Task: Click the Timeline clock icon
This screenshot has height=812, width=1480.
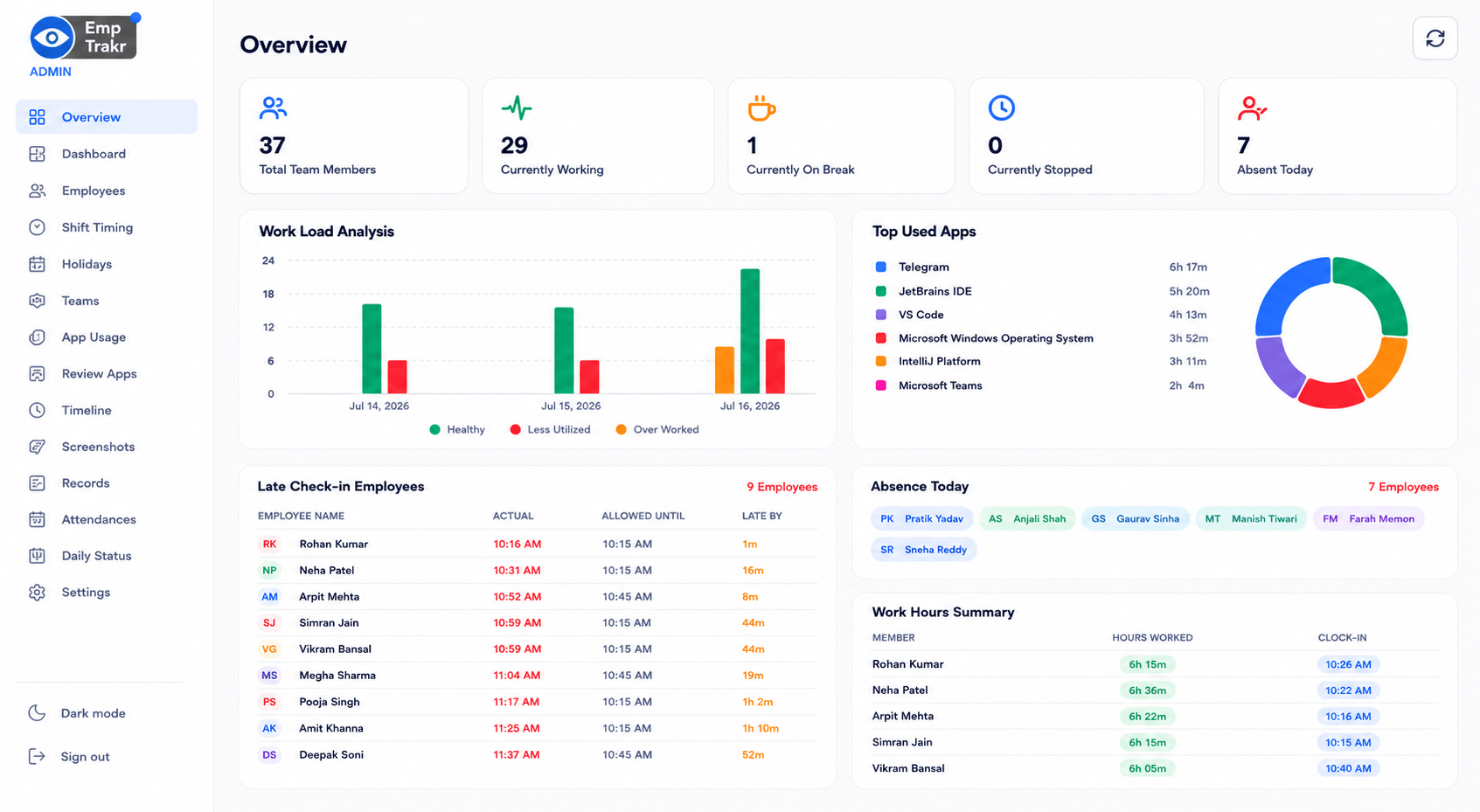Action: pyautogui.click(x=37, y=410)
